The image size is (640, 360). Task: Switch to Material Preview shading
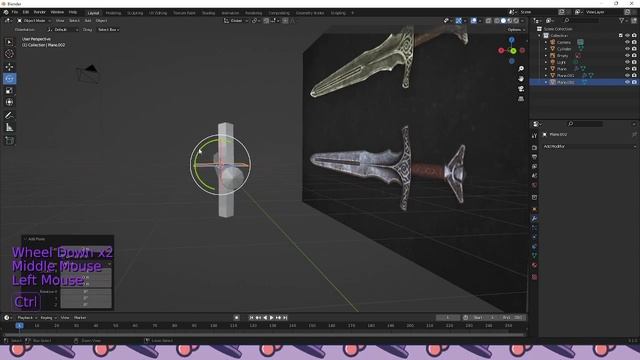(510, 20)
